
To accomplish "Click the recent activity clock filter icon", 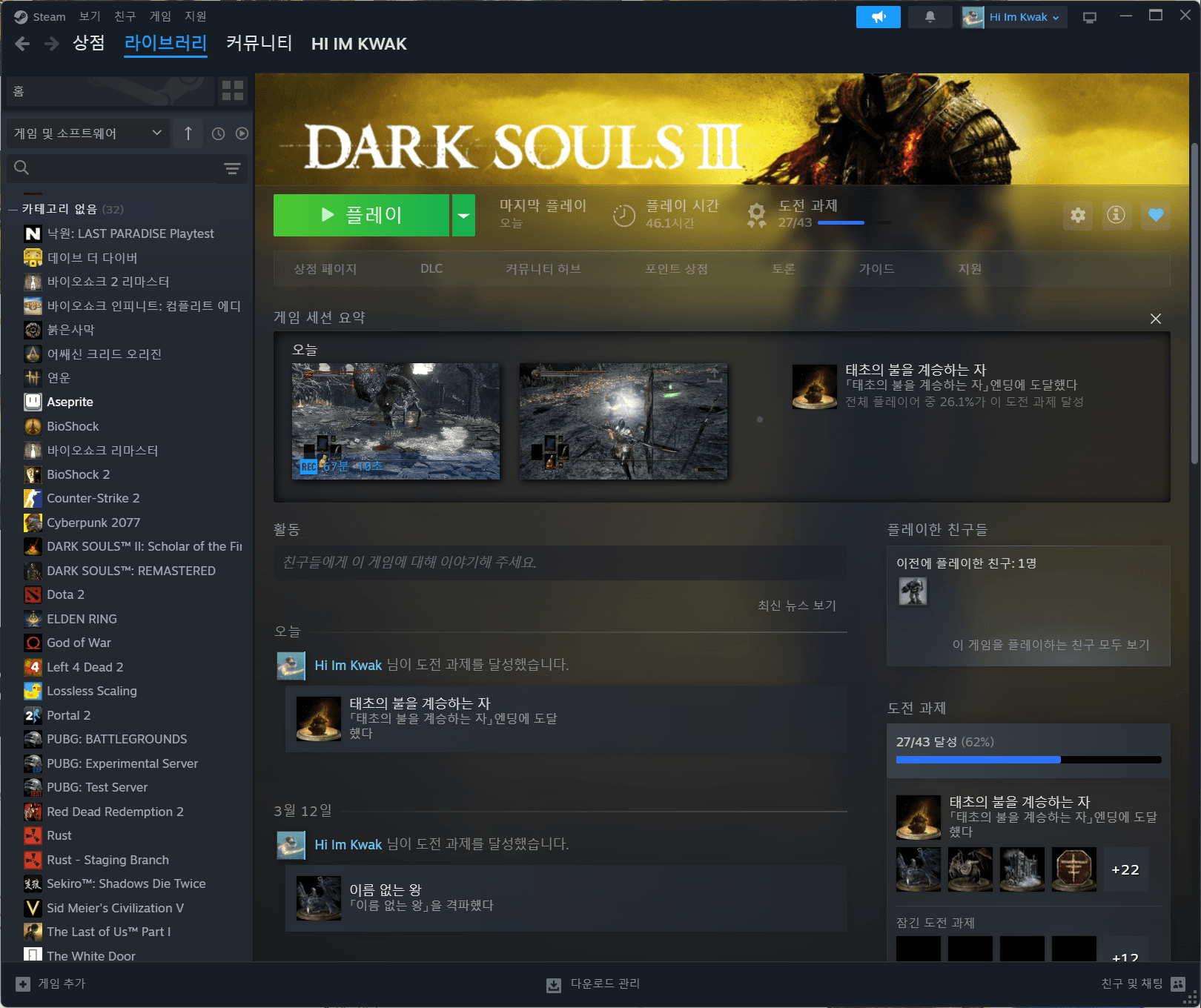I will (218, 134).
